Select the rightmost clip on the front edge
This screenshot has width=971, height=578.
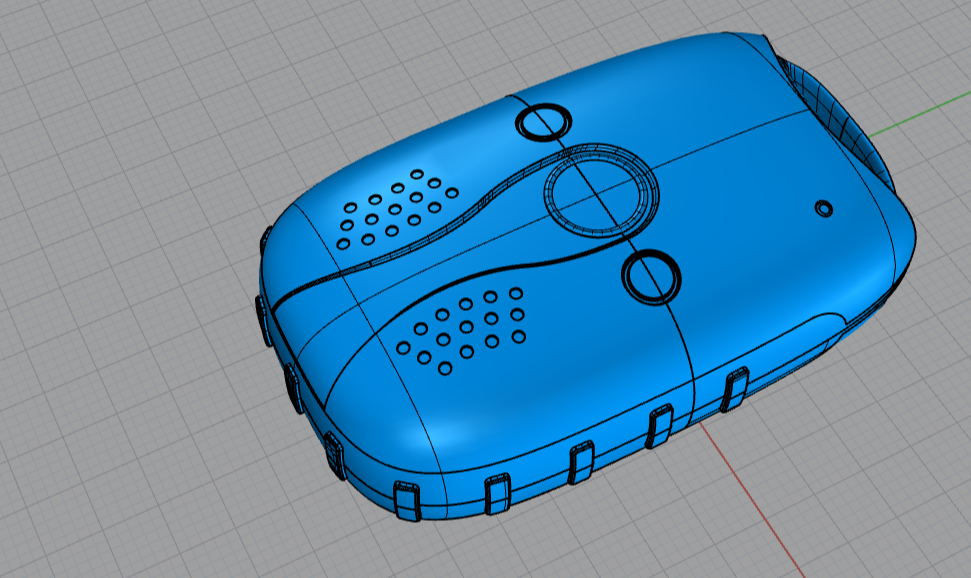pyautogui.click(x=736, y=388)
